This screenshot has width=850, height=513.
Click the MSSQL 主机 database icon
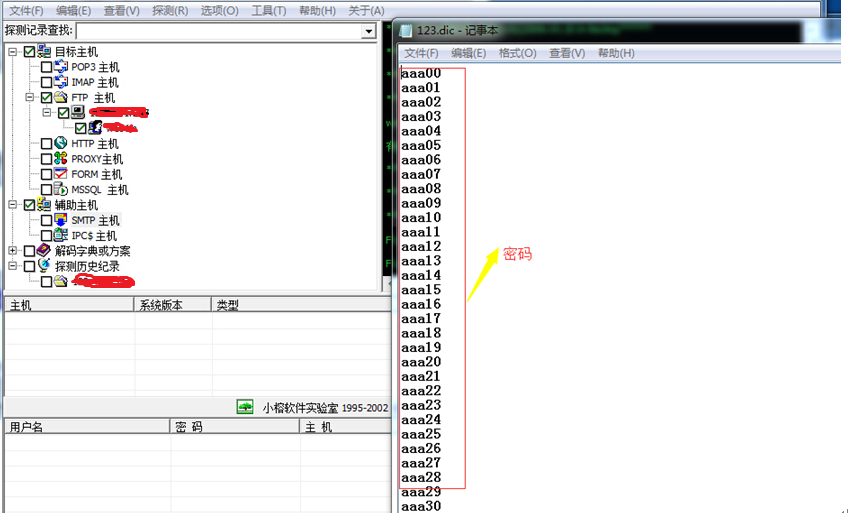pyautogui.click(x=61, y=189)
